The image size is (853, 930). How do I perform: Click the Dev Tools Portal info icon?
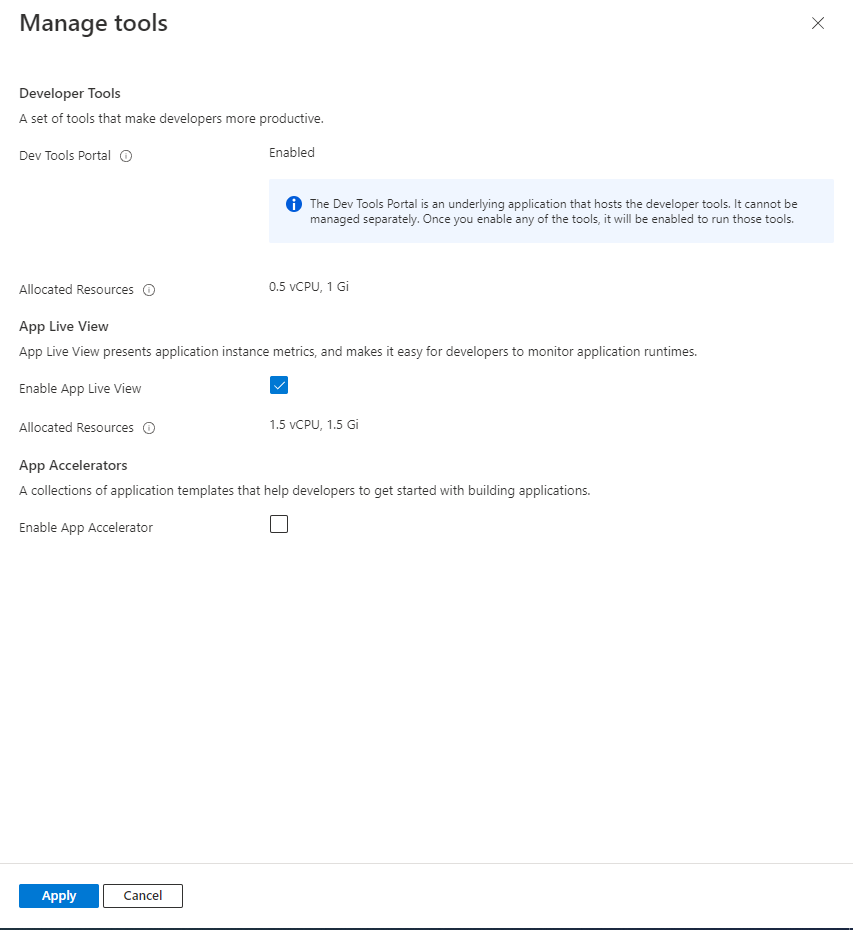[x=126, y=156]
